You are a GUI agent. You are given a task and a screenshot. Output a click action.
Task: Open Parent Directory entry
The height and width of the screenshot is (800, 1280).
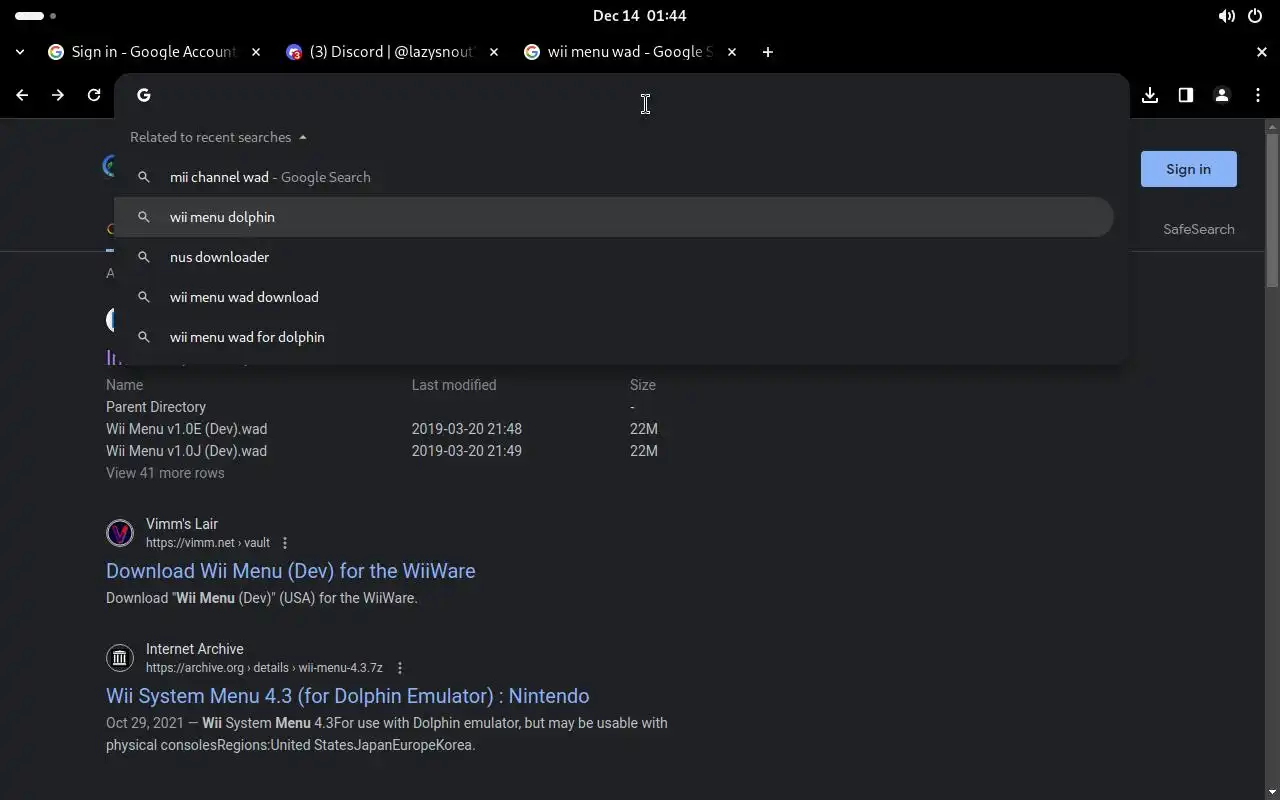156,407
